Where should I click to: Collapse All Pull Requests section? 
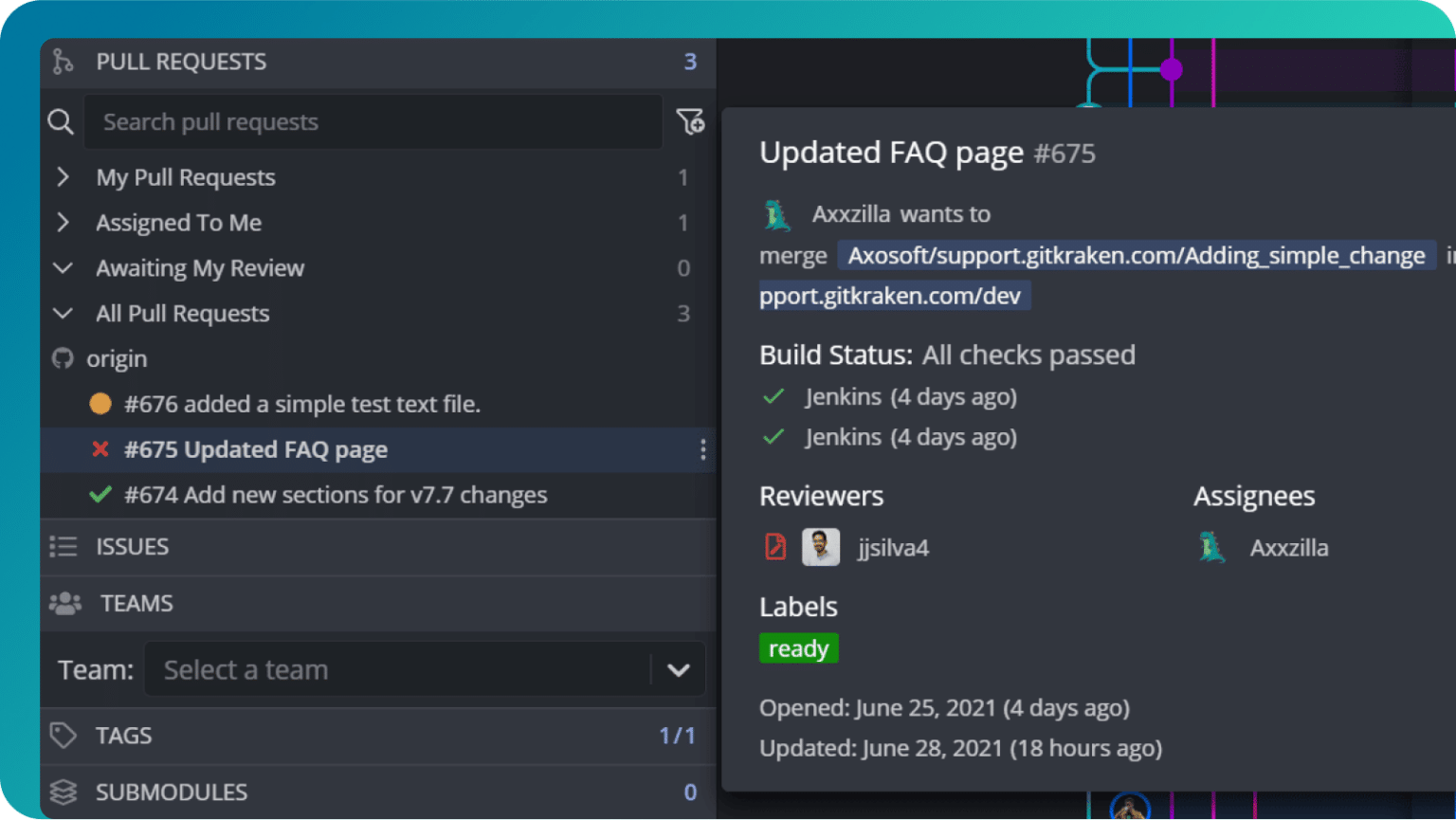coord(64,314)
